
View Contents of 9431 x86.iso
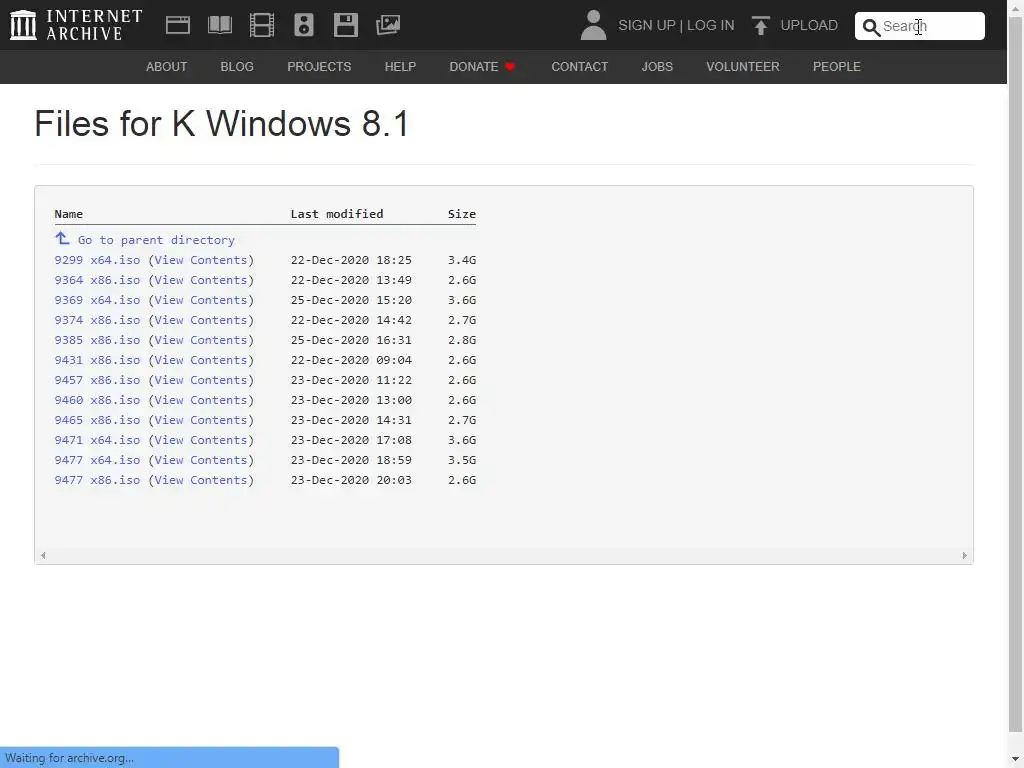point(200,360)
